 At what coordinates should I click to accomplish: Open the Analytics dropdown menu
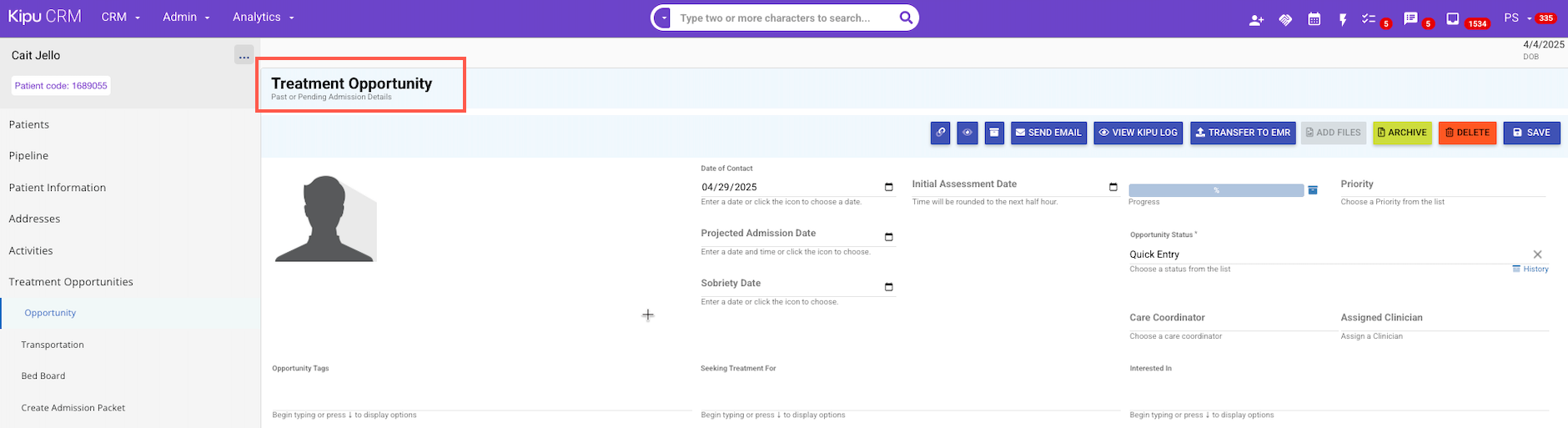tap(263, 18)
